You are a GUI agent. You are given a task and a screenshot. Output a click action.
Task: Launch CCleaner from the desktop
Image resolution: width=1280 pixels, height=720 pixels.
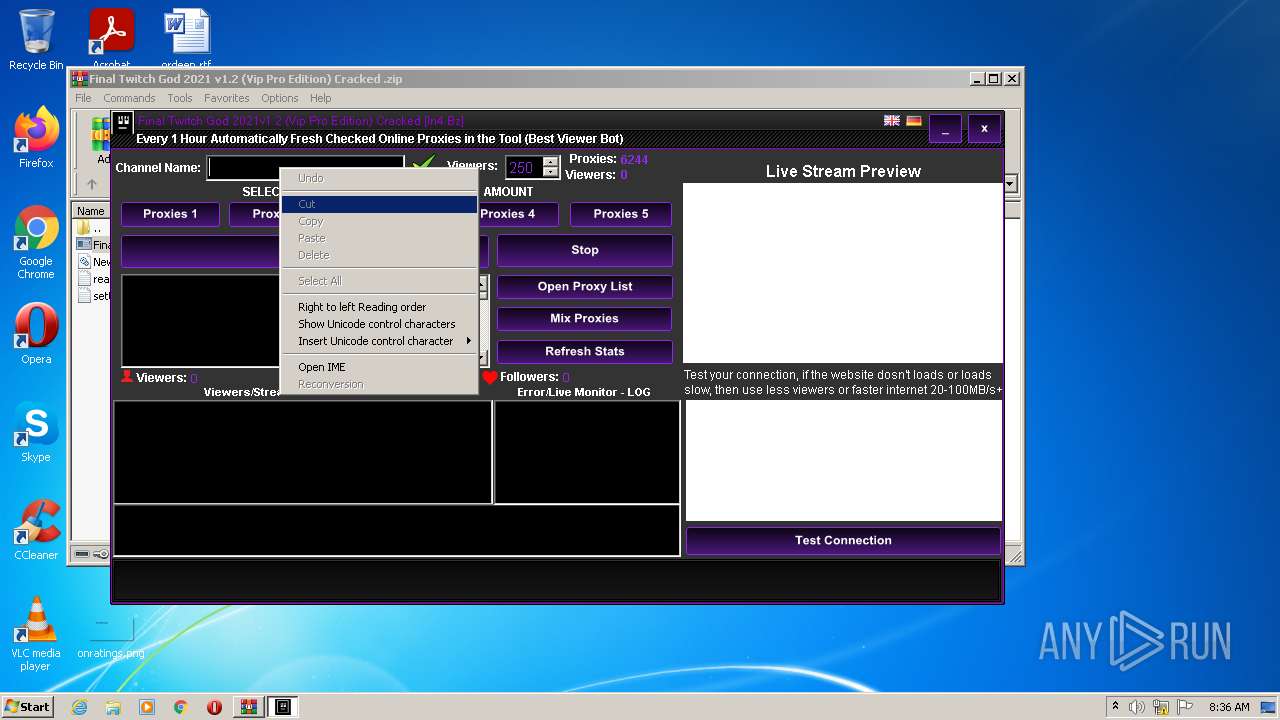(36, 530)
